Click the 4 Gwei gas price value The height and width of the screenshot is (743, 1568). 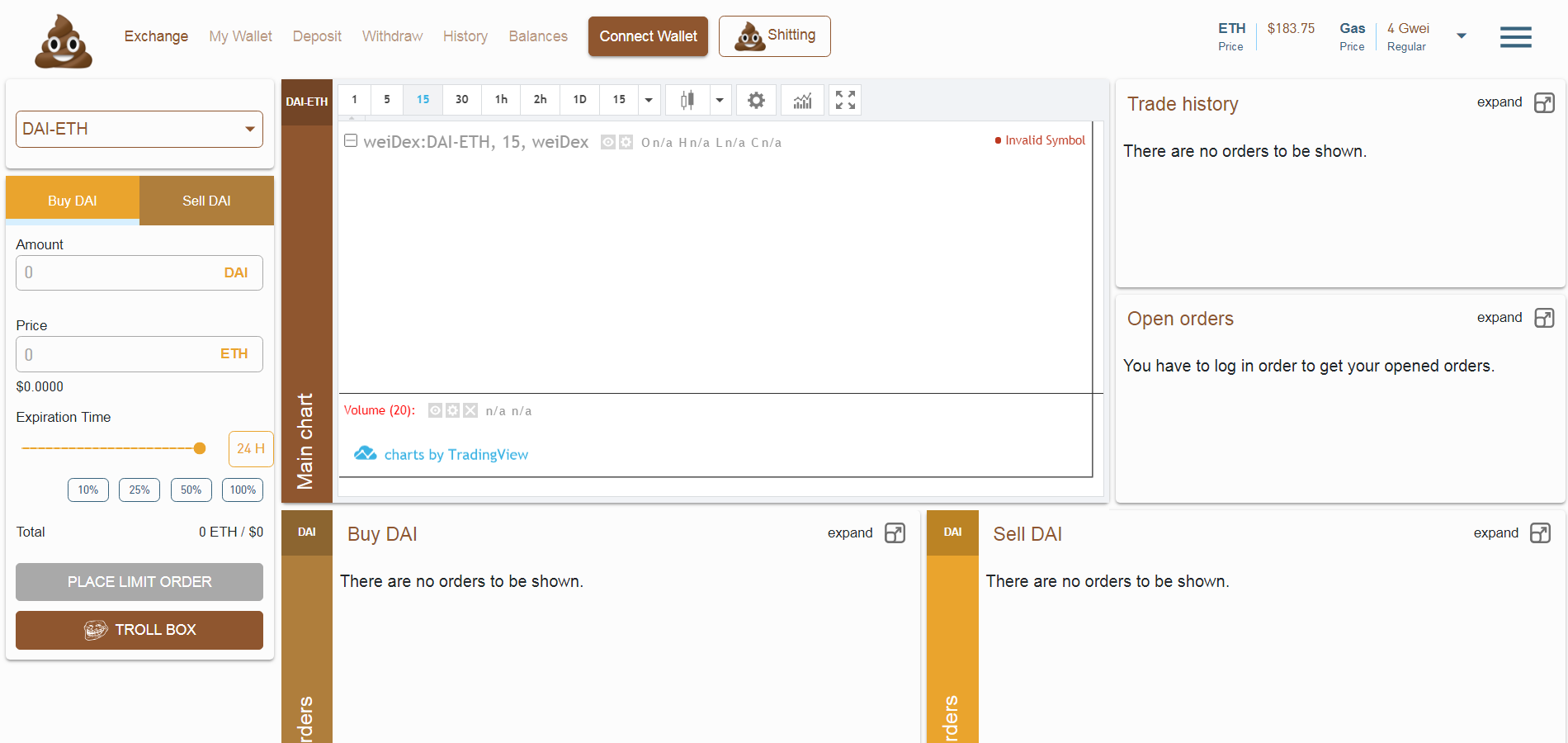pos(1408,28)
